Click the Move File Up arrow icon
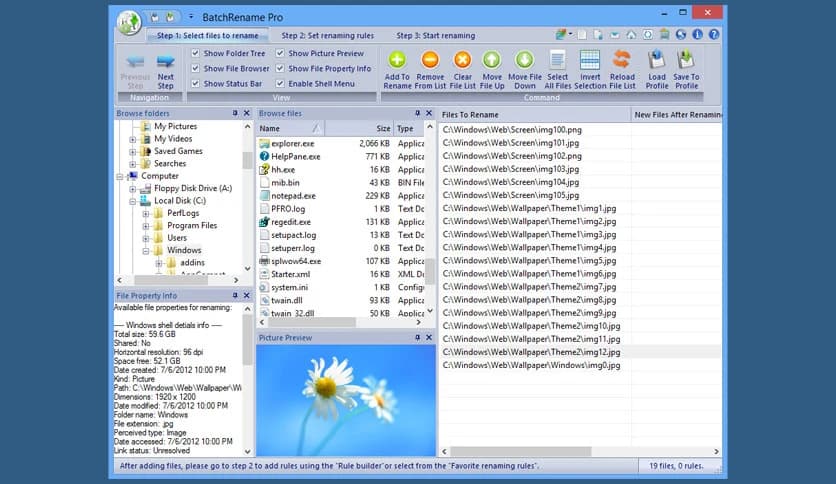 click(492, 60)
